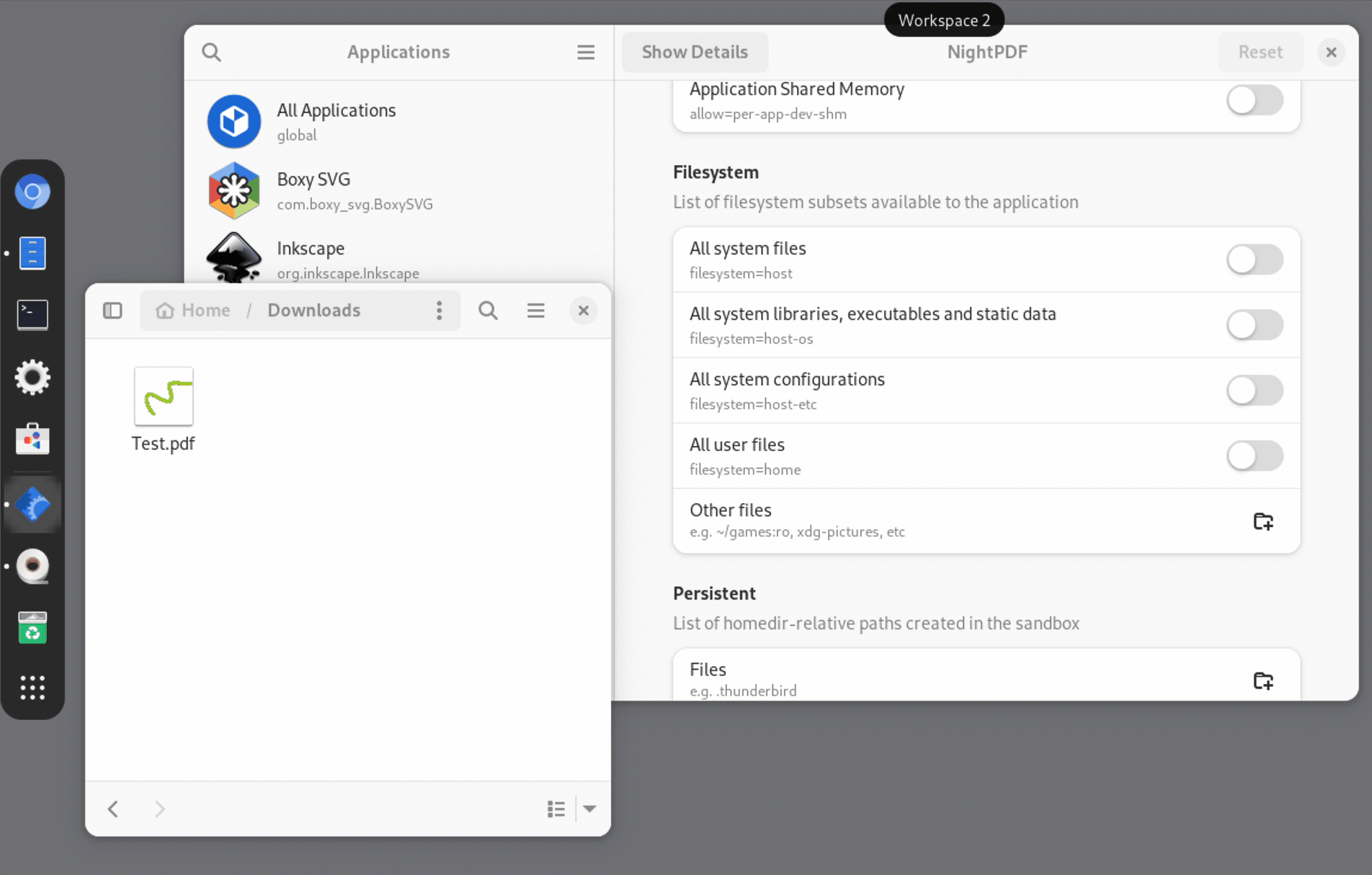Open Settings gear from the dock
Image resolution: width=1372 pixels, height=875 pixels.
[x=32, y=377]
